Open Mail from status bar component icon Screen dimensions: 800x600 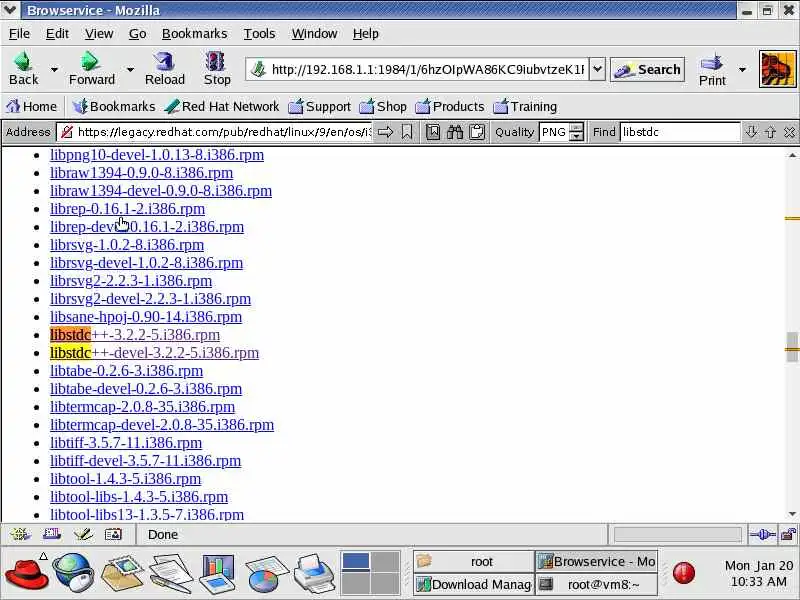[x=52, y=534]
